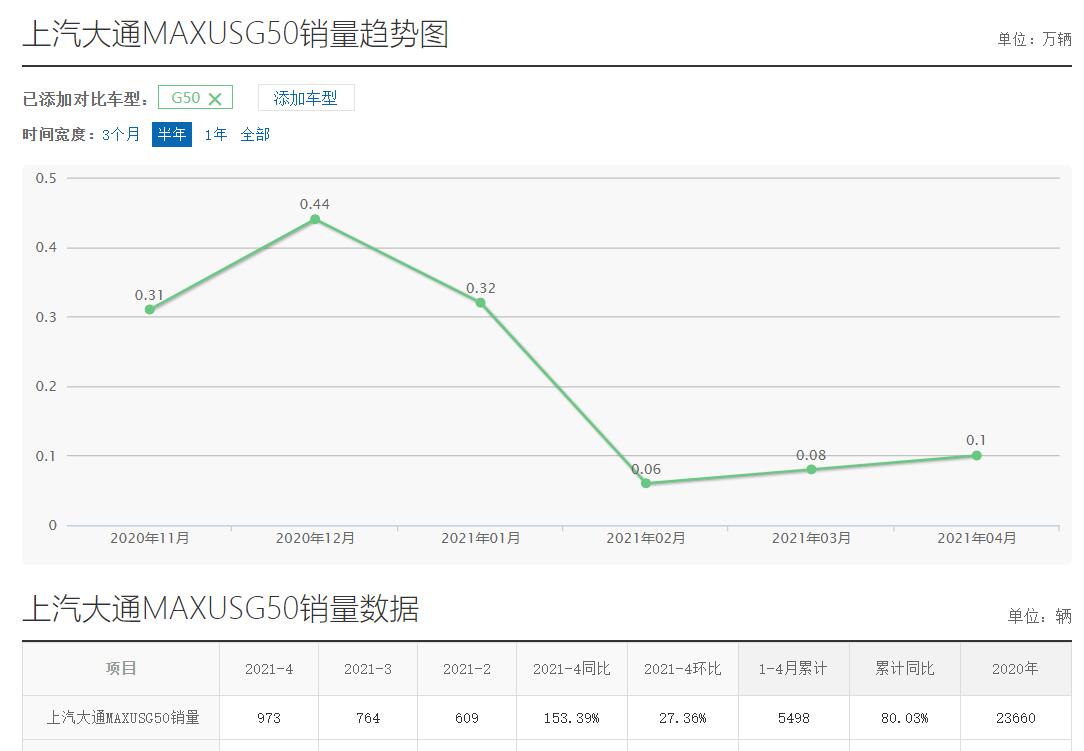
Task: Click the 累计同比 column header
Action: click(904, 669)
